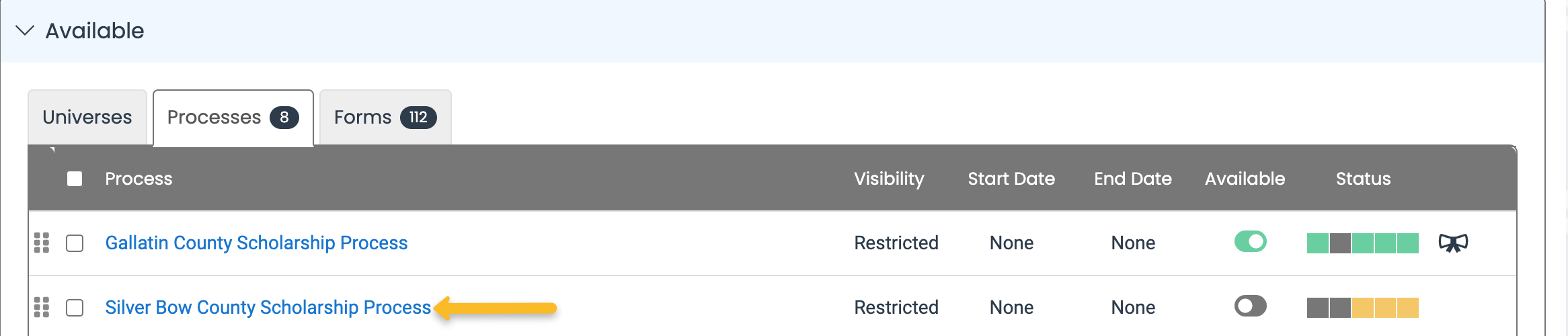This screenshot has height=336, width=1568.
Task: Open Silver Bow County Scholarship Process link
Action: point(268,308)
